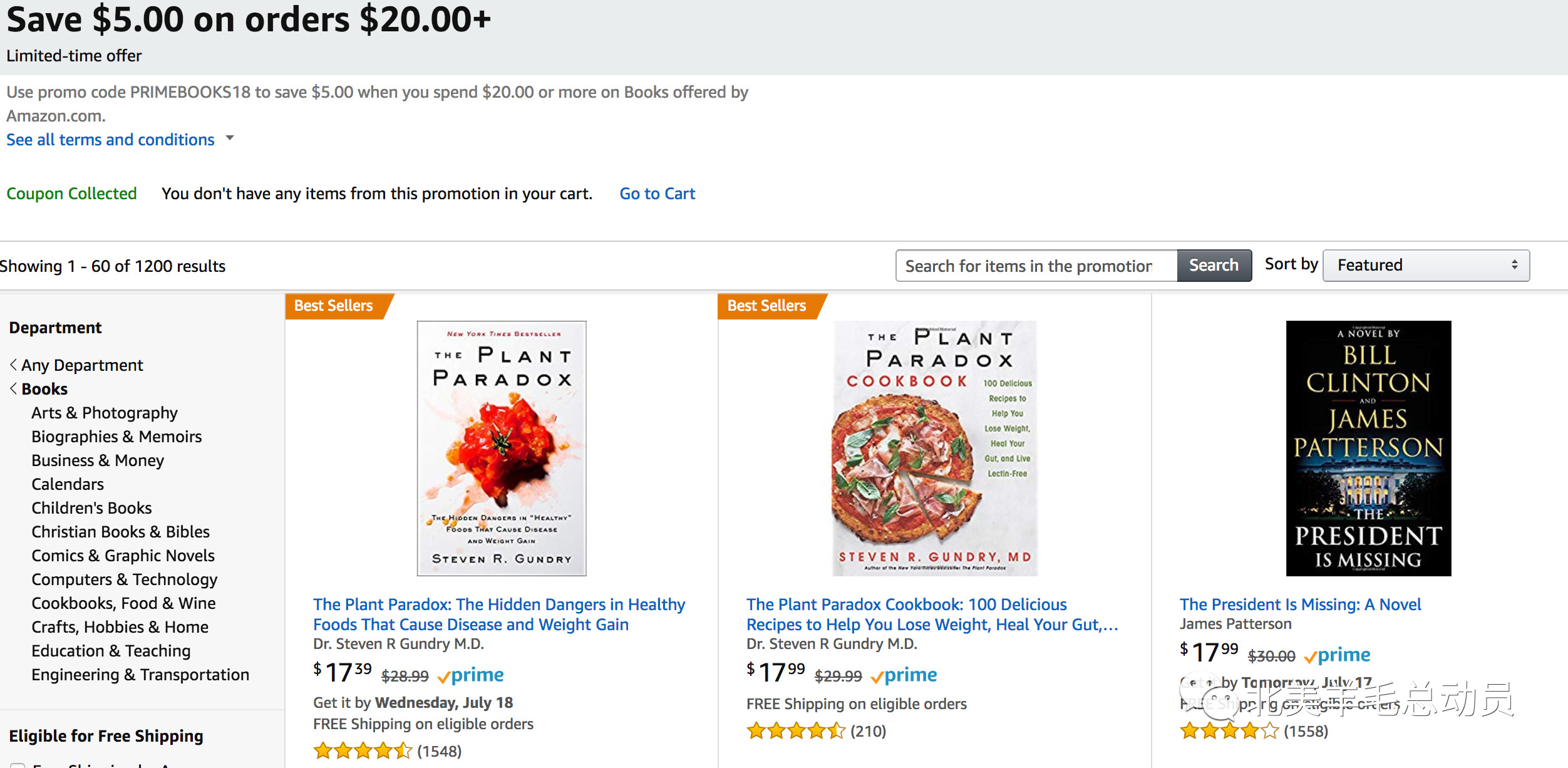1568x768 pixels.
Task: Click the chevron icon next to Books
Action: pos(13,388)
